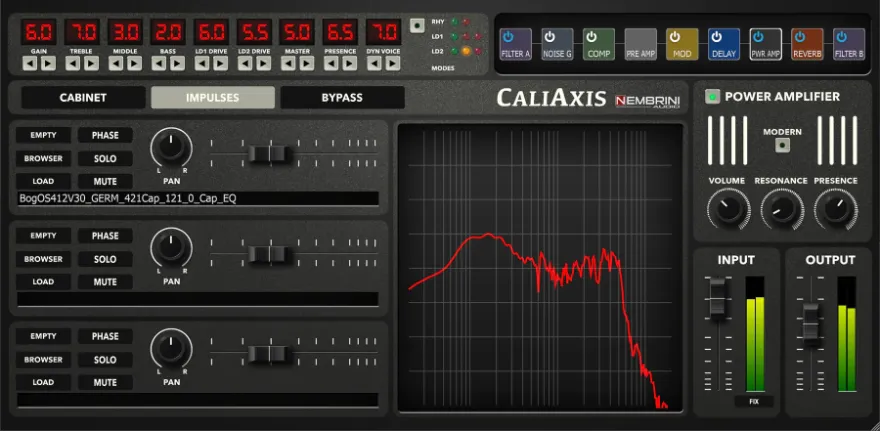Toggle the COMP module power

pos(592,36)
